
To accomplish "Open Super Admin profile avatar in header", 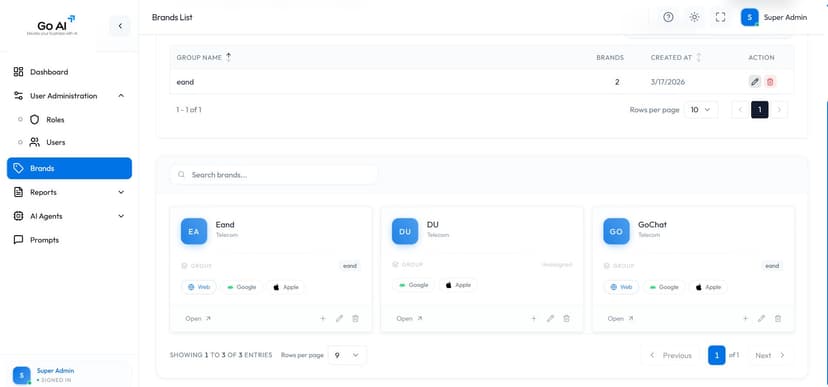I will tap(749, 17).
